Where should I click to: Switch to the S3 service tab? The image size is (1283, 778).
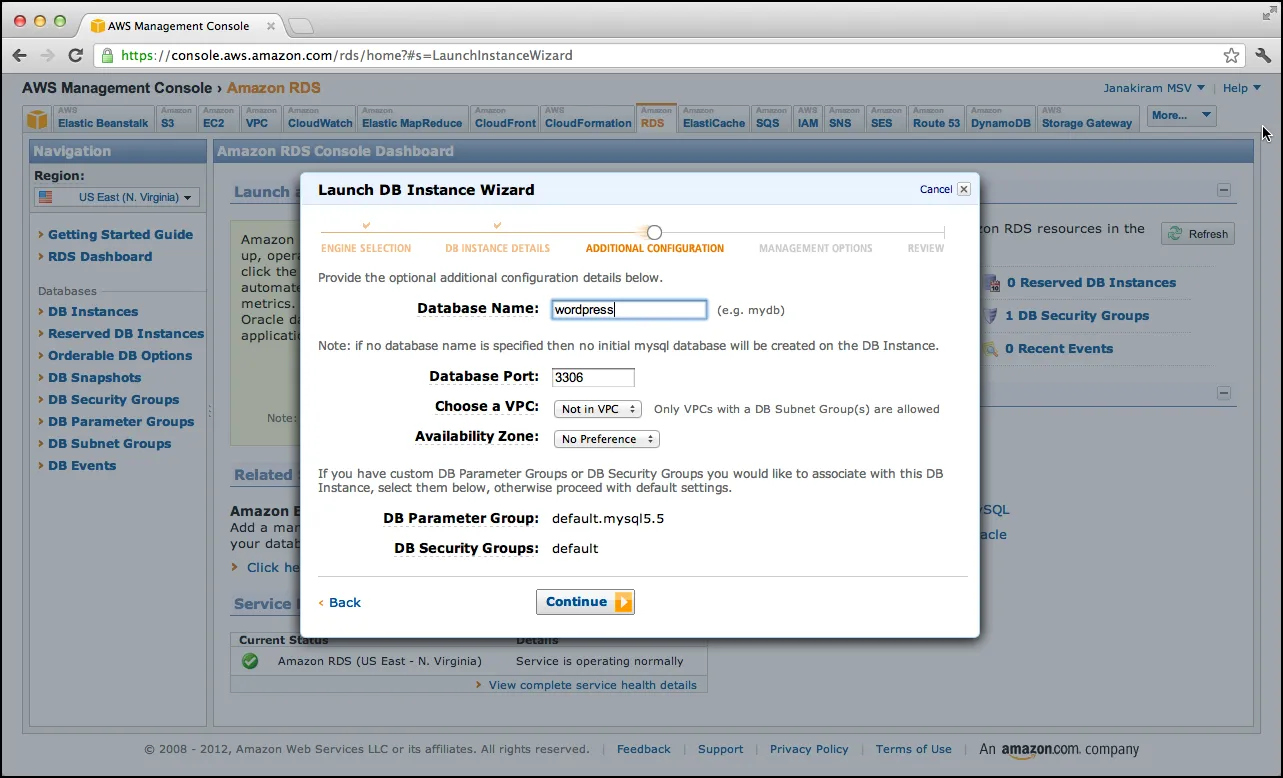pyautogui.click(x=176, y=118)
